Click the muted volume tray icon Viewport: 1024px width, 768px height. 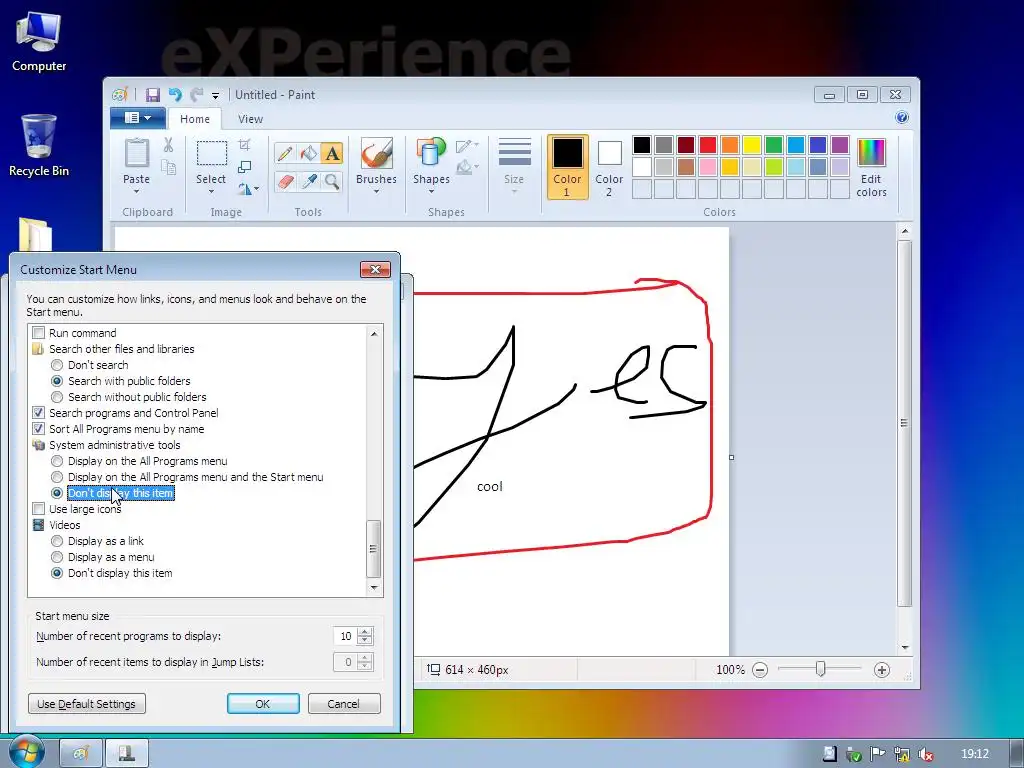pyautogui.click(x=925, y=754)
